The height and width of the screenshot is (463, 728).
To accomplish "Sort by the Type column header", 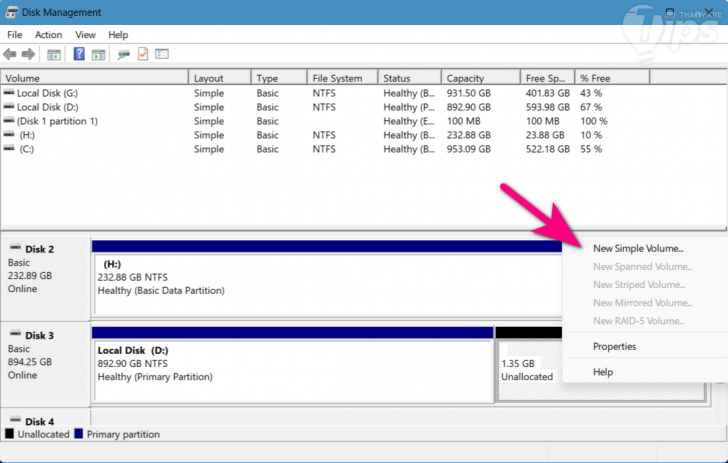I will point(279,78).
